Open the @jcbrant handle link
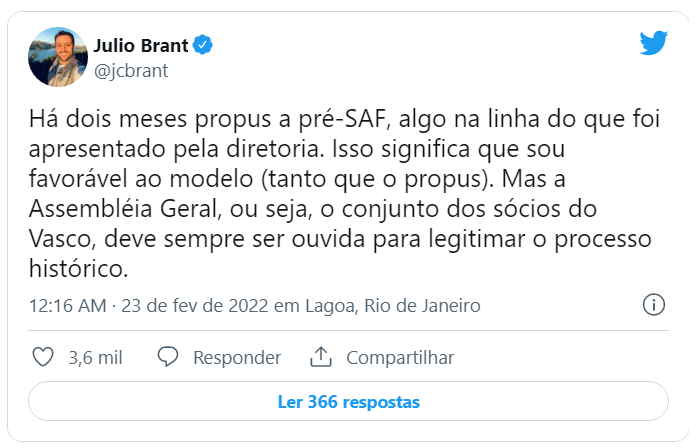Image resolution: width=697 pixels, height=448 pixels. click(131, 70)
